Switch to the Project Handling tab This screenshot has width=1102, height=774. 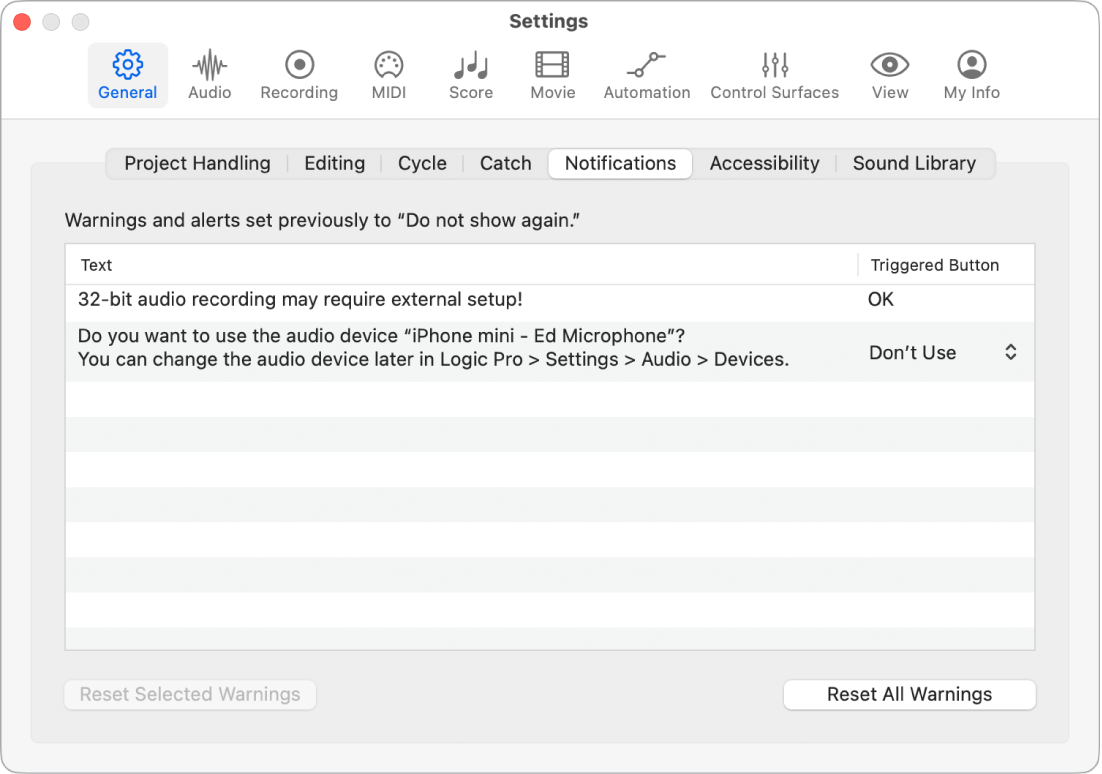pyautogui.click(x=196, y=163)
